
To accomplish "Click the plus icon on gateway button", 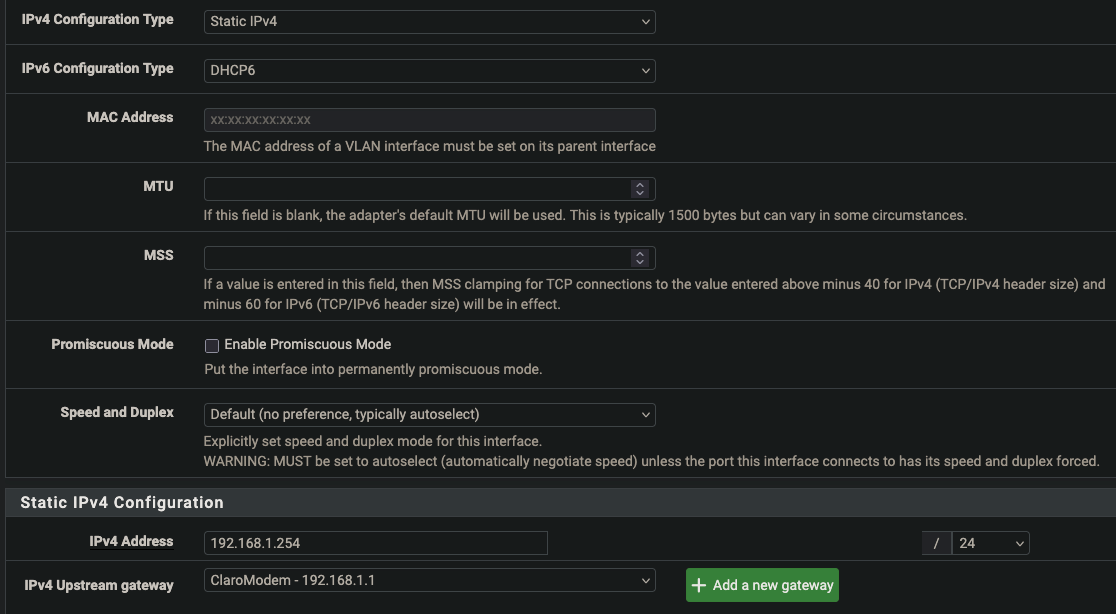I will pos(699,585).
